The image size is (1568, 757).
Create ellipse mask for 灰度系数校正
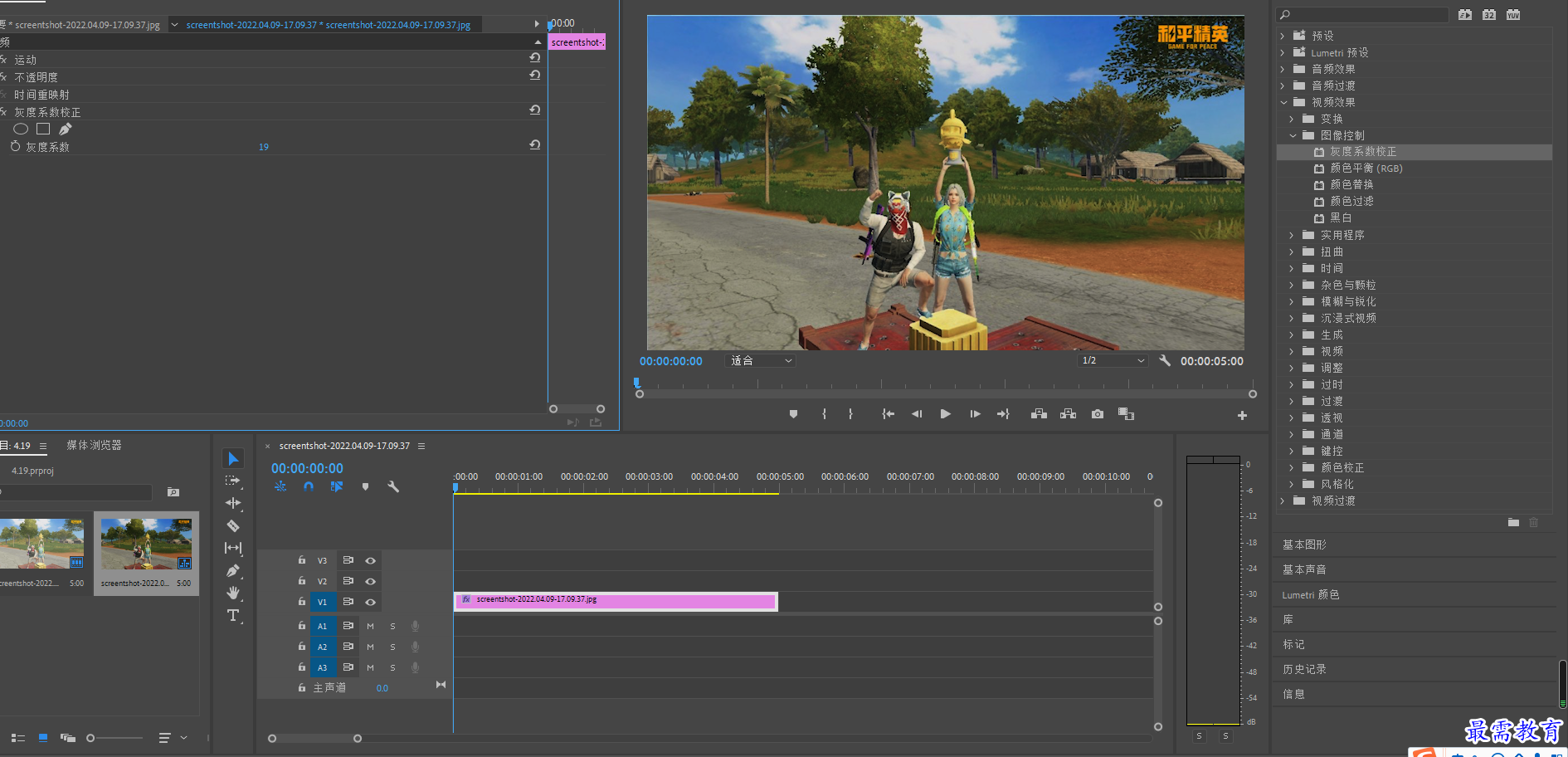21,129
